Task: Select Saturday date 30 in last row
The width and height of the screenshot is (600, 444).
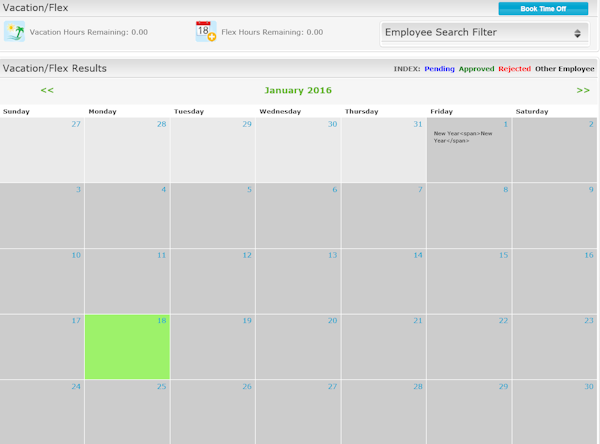Action: (x=554, y=412)
